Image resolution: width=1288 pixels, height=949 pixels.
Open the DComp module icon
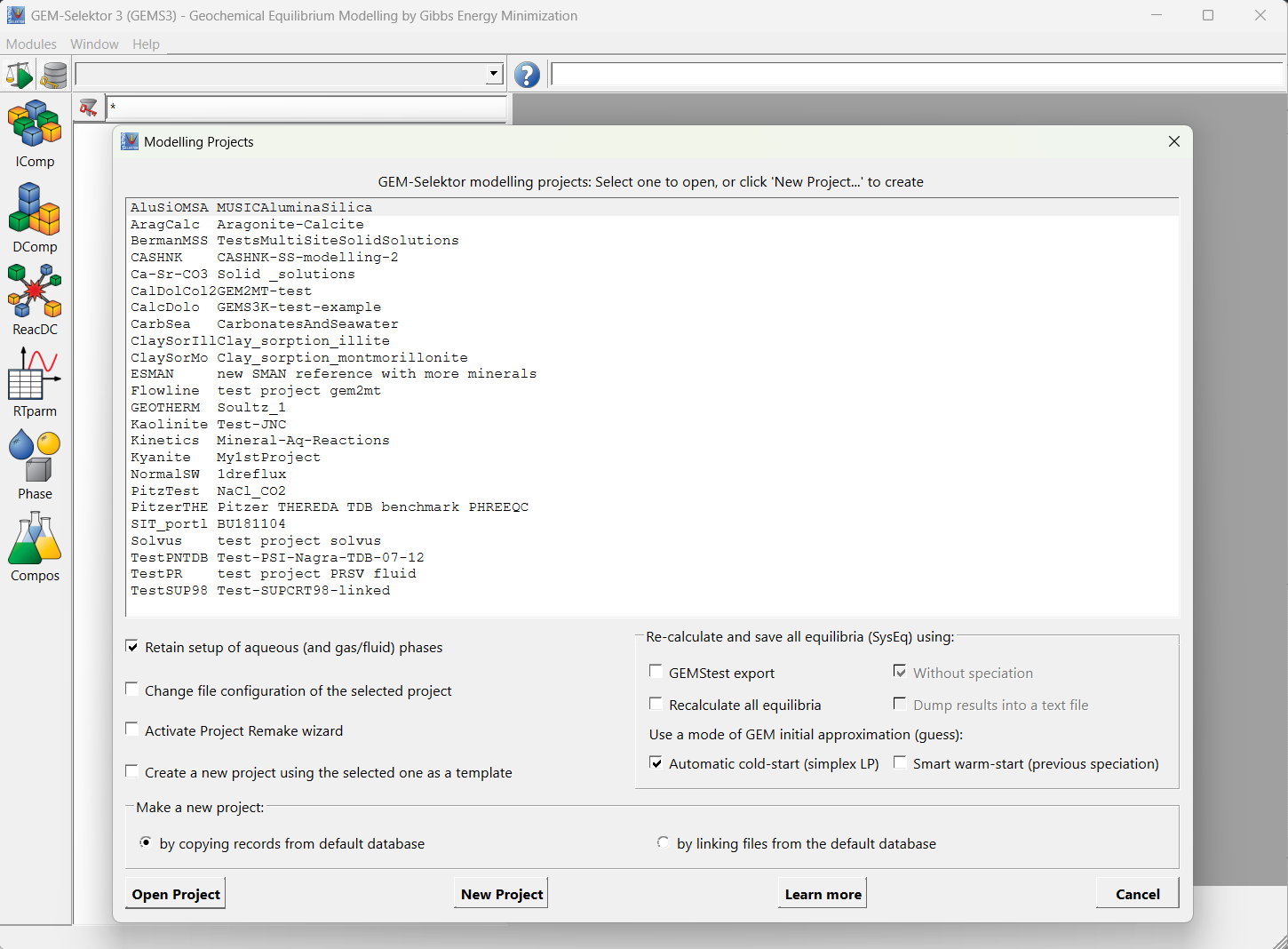click(35, 209)
